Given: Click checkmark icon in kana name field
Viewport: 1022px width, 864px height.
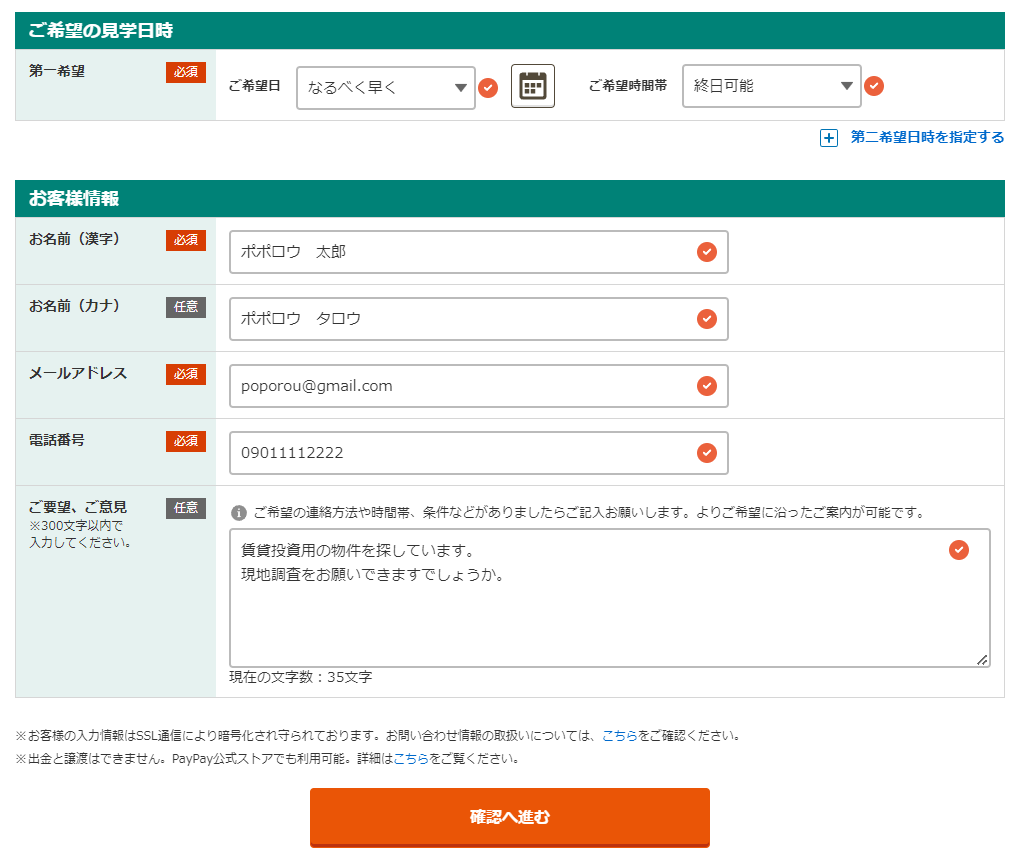Looking at the screenshot, I should (707, 319).
